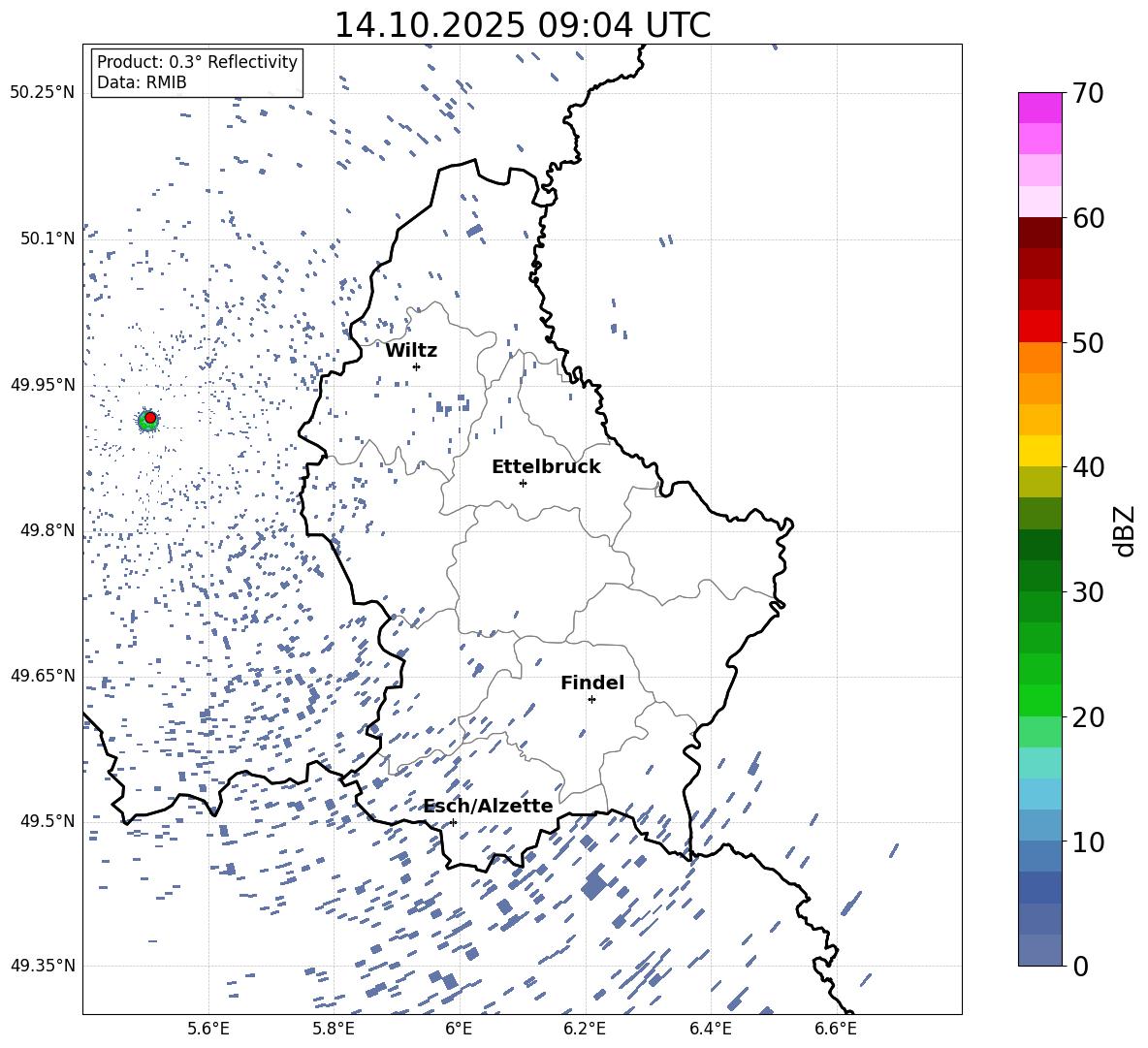
Task: Click the 6.6°E longitude label
Action: [x=836, y=1029]
